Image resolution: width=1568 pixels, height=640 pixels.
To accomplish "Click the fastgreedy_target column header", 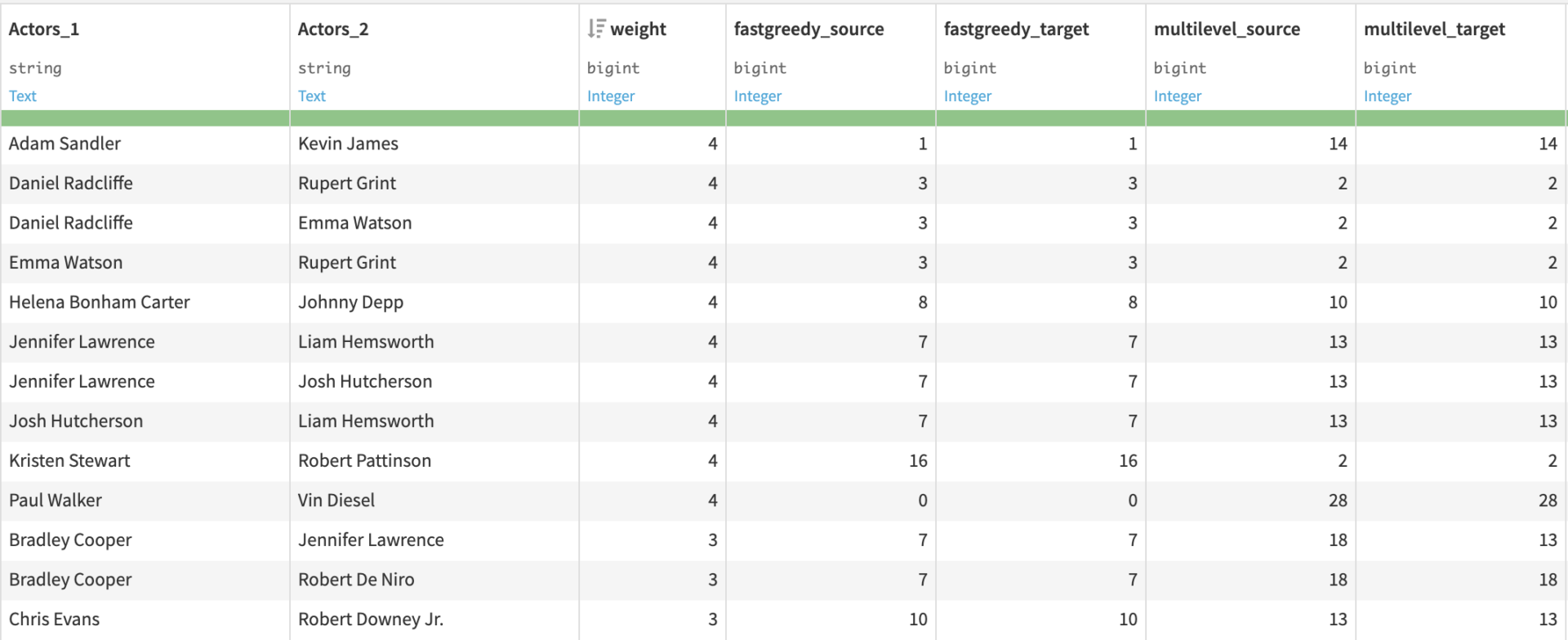I will 1016,29.
